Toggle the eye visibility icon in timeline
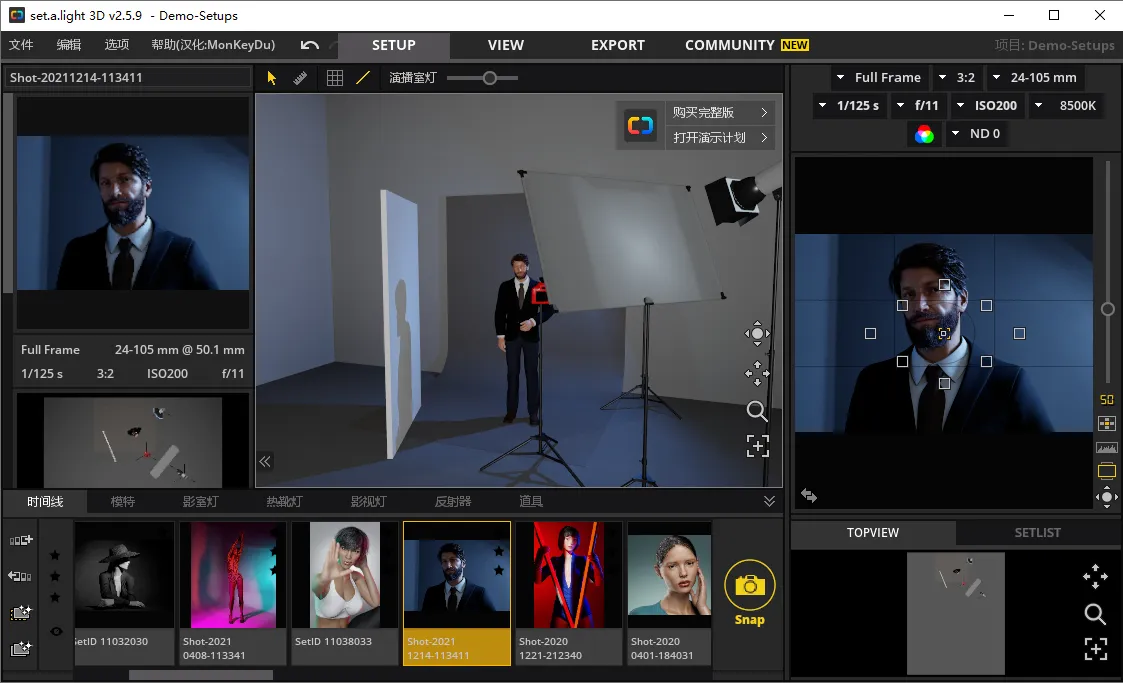Image resolution: width=1123 pixels, height=683 pixels. 56,631
